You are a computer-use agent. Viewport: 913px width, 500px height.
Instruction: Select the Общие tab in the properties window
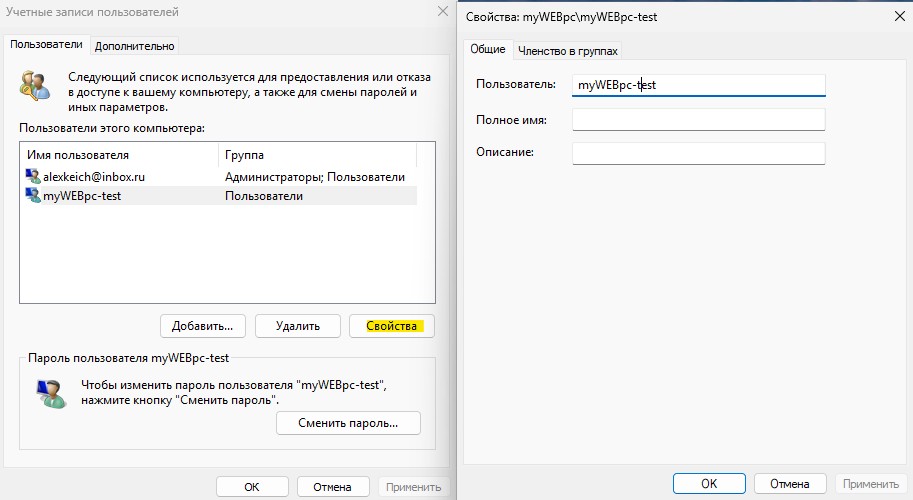tap(488, 49)
